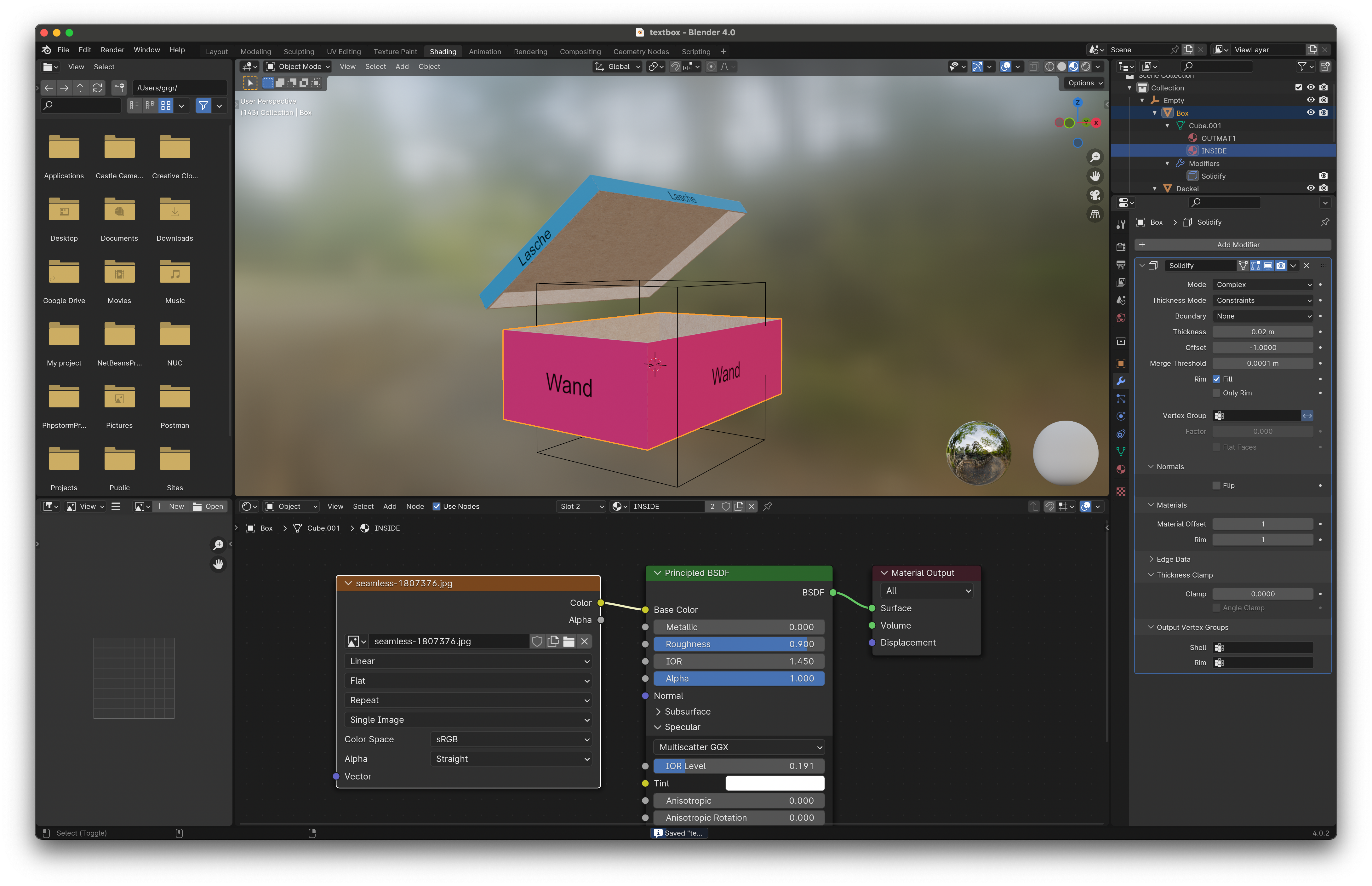Uncheck the Use Nodes checkbox

(437, 506)
